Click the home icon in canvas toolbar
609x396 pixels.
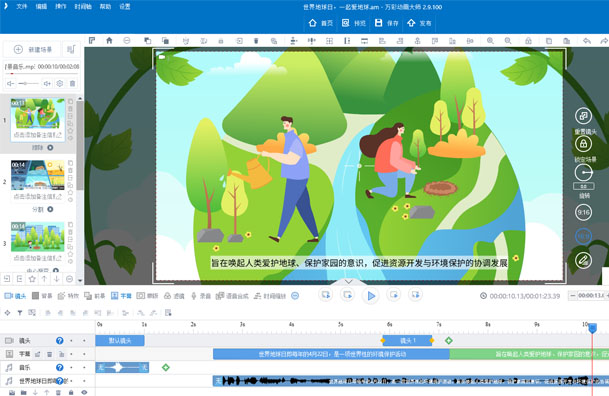point(109,40)
